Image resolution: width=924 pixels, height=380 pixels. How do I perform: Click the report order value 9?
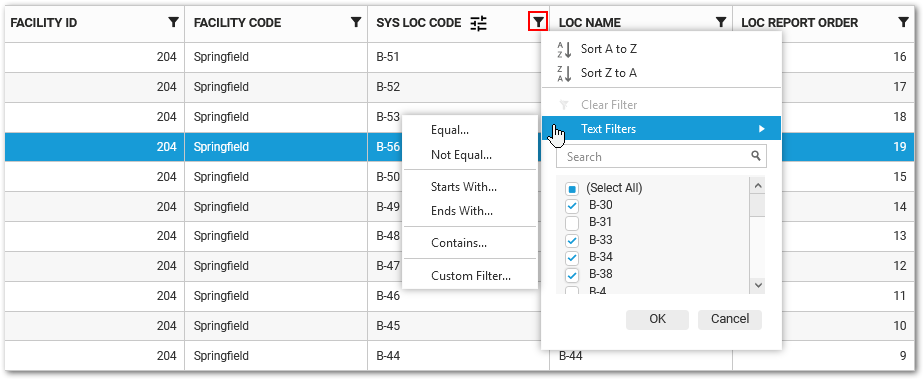coord(903,356)
